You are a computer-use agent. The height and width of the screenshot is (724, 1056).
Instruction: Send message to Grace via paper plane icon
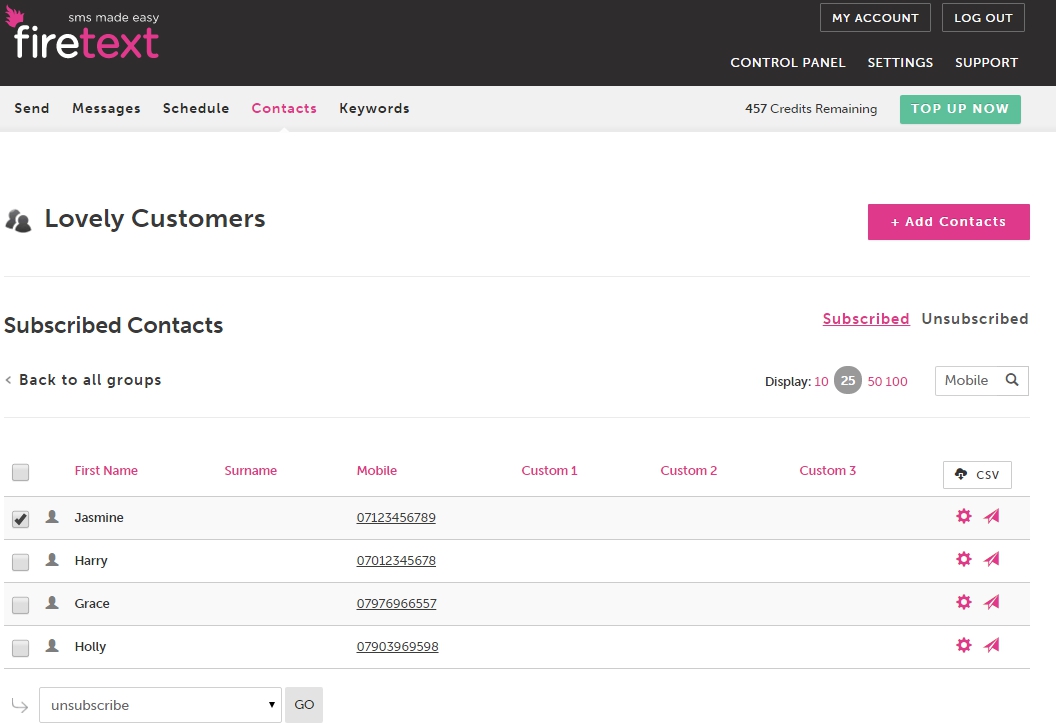point(991,602)
